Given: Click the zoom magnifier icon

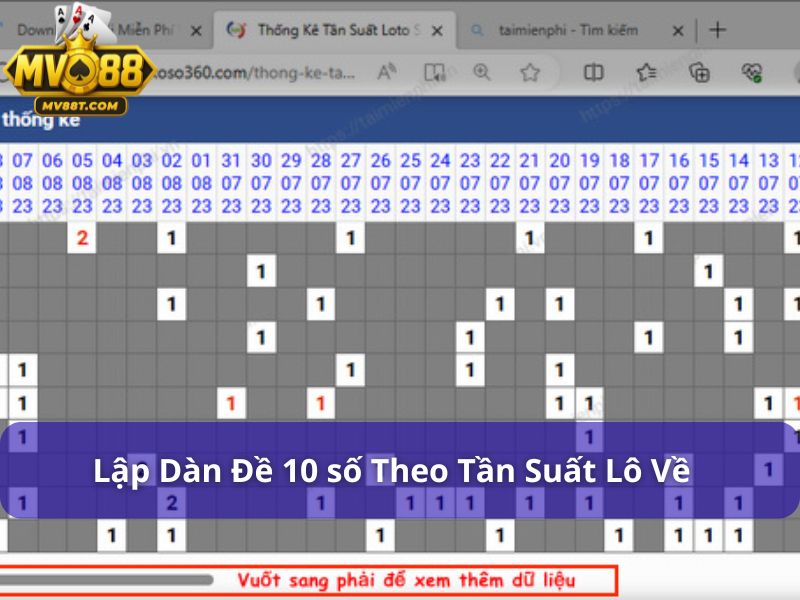Looking at the screenshot, I should point(482,72).
